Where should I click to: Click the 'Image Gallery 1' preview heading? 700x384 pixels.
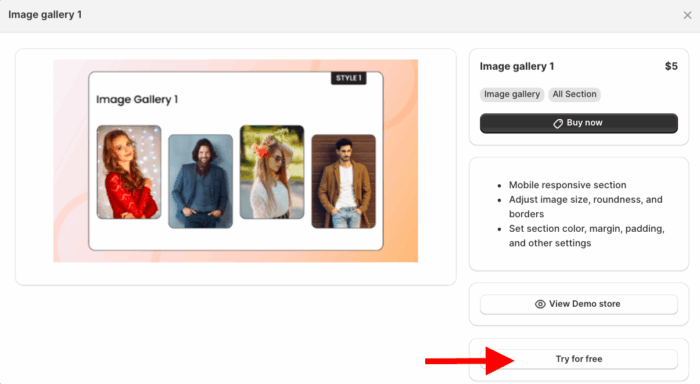point(137,99)
